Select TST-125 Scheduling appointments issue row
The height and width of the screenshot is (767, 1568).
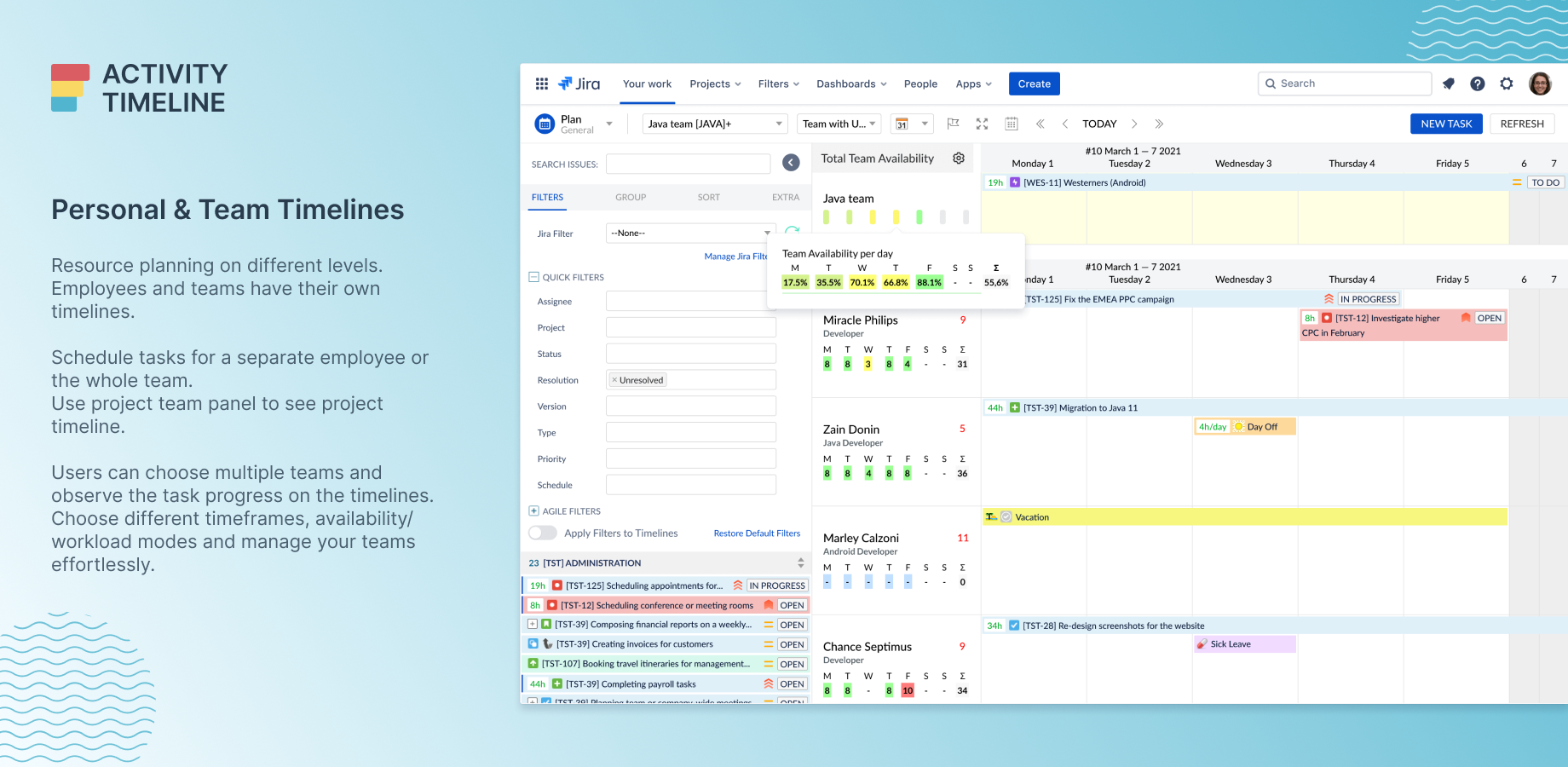coord(665,585)
